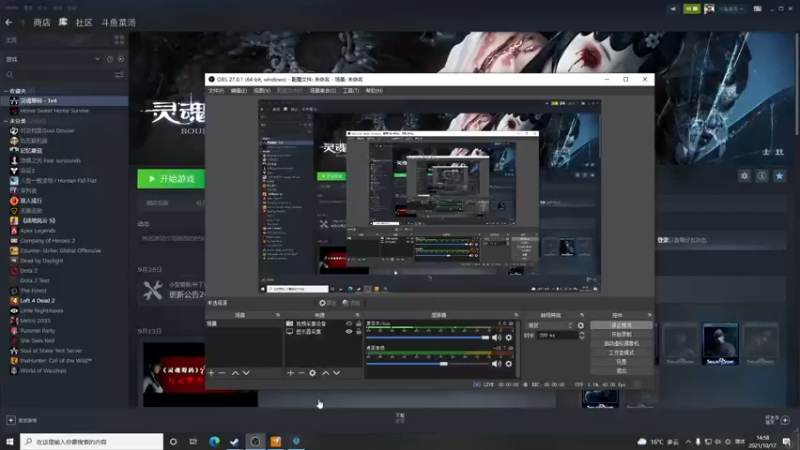The width and height of the screenshot is (800, 450).
Task: Add a new scene in OBS
Action: pyautogui.click(x=211, y=373)
